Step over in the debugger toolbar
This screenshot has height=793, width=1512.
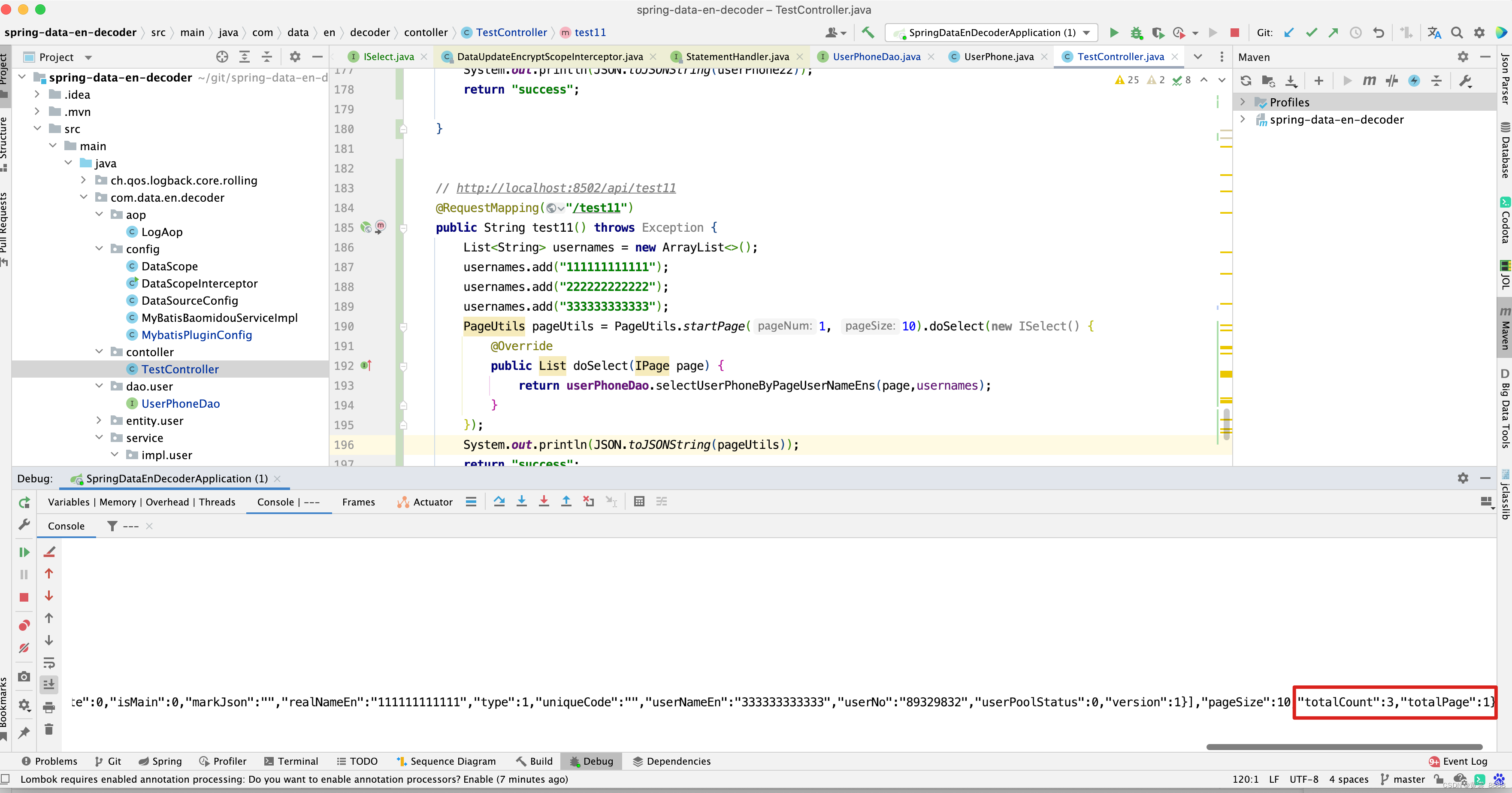tap(499, 502)
